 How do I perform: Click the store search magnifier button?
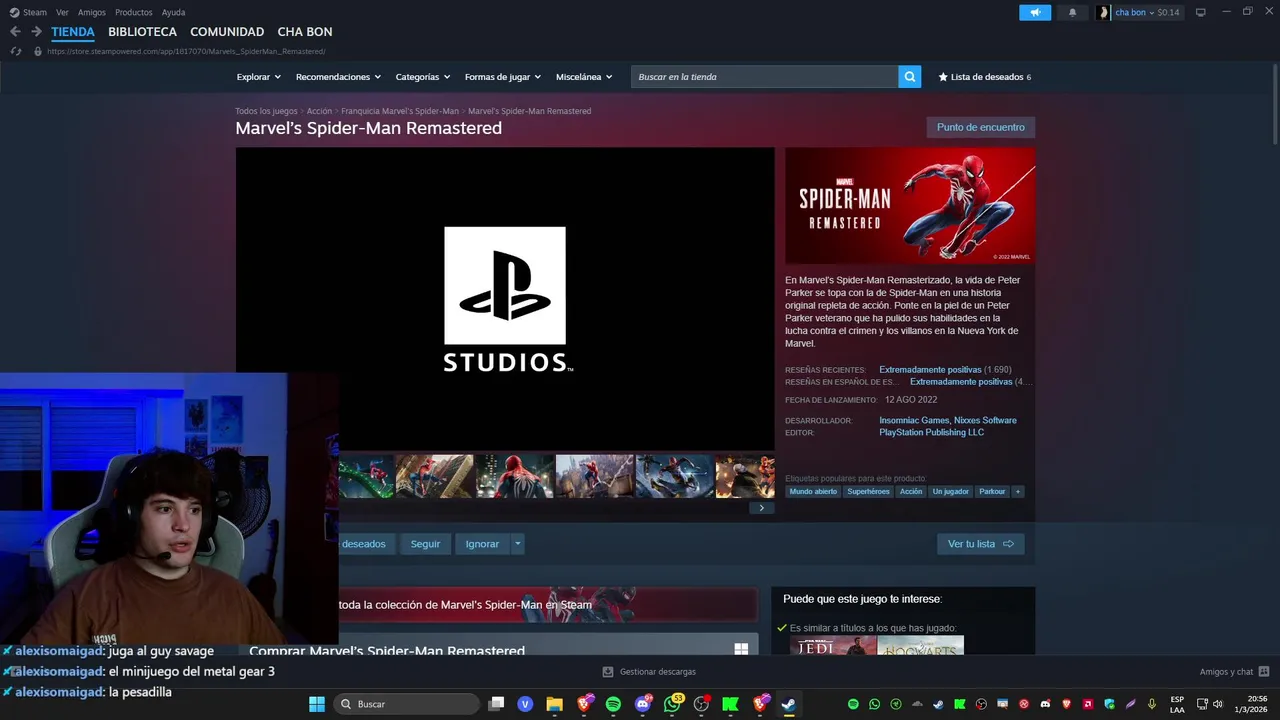(909, 77)
